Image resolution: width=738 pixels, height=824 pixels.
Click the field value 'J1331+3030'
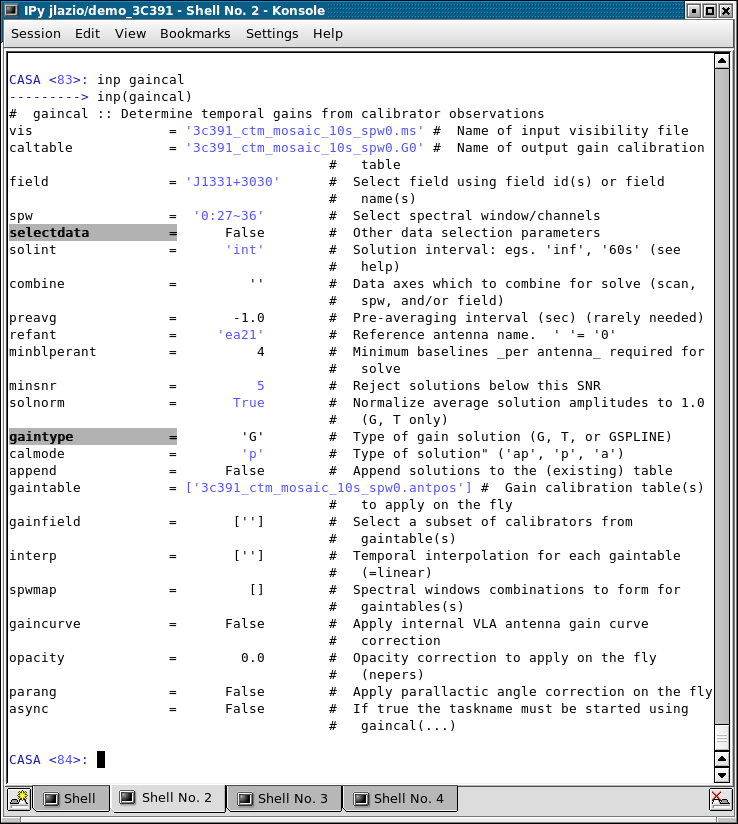[x=232, y=182]
